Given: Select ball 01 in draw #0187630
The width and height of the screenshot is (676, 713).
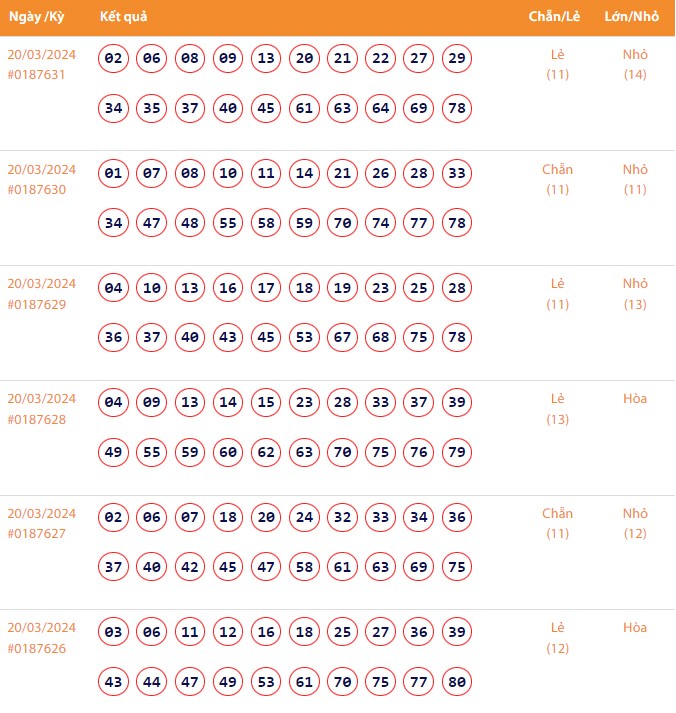Looking at the screenshot, I should (114, 174).
